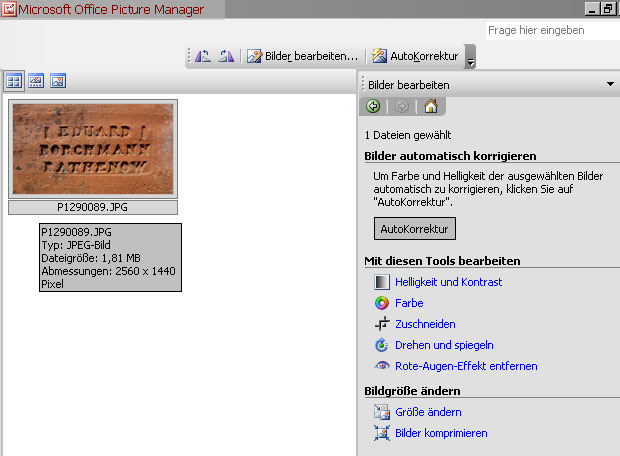Viewport: 620px width, 456px height.
Task: Open the Farbe color tool
Action: (x=409, y=303)
